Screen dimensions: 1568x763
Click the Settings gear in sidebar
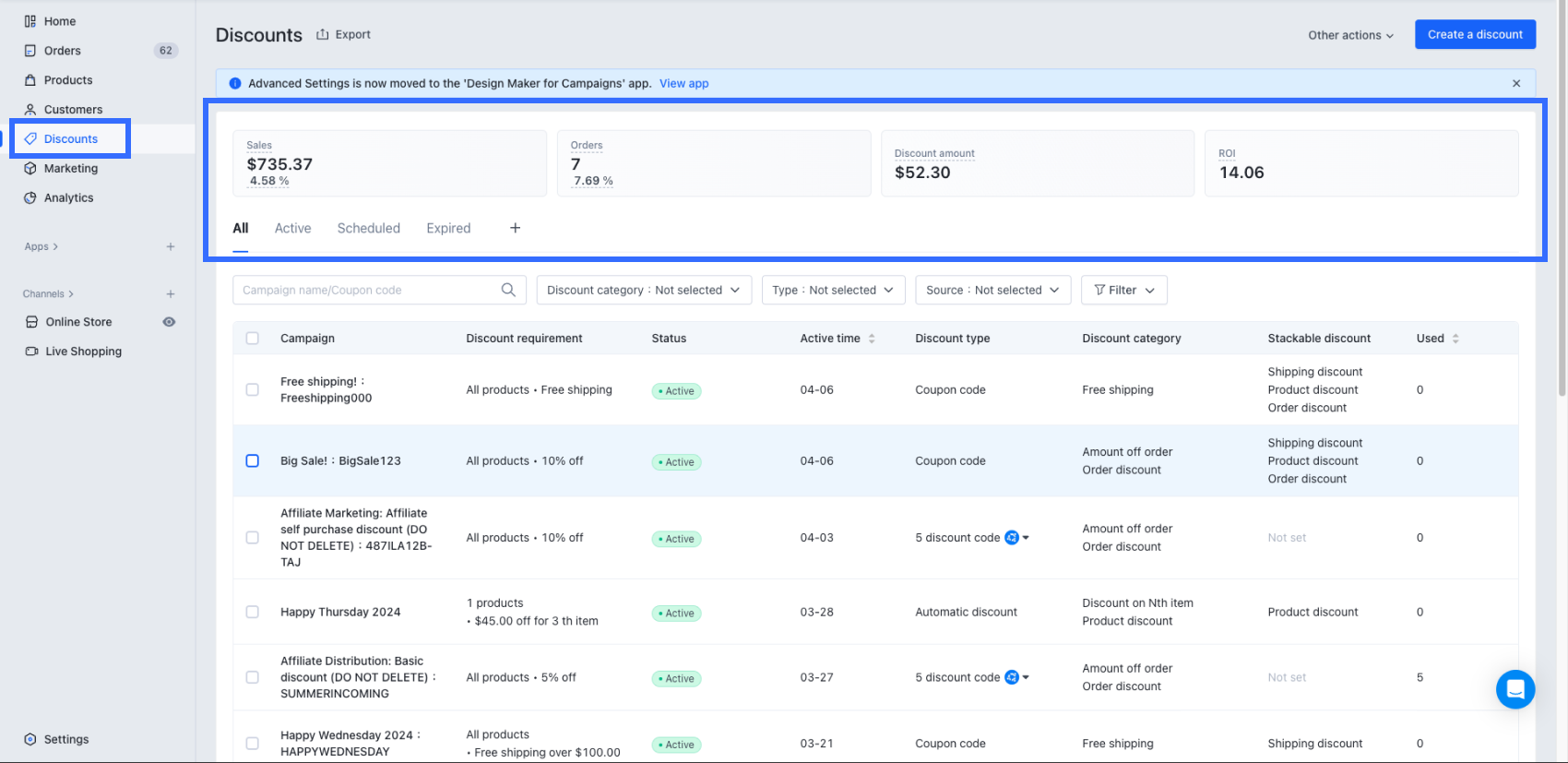[30, 739]
